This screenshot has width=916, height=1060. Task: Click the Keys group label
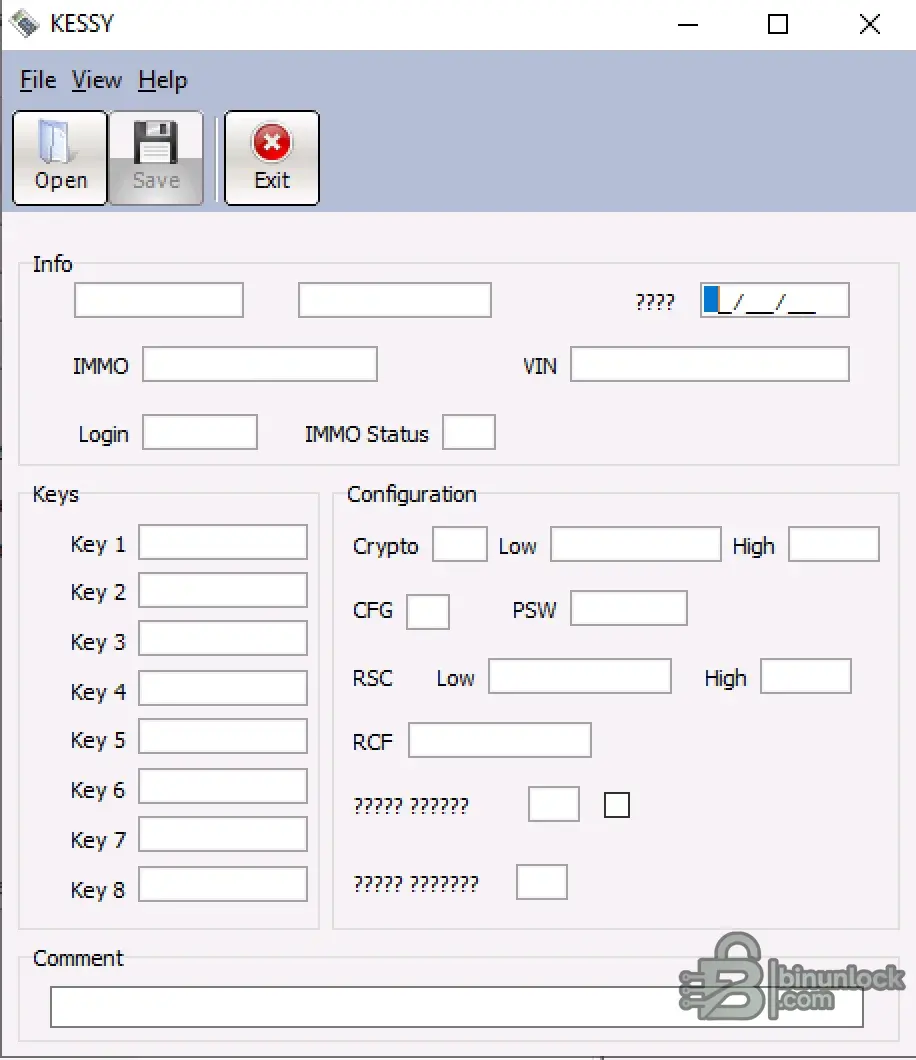[55, 494]
